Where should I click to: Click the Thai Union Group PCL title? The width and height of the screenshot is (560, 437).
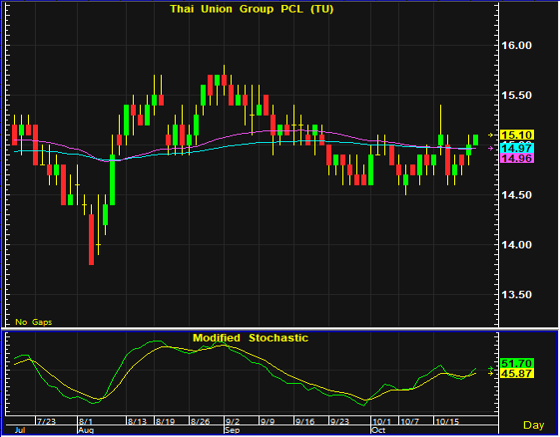[252, 9]
